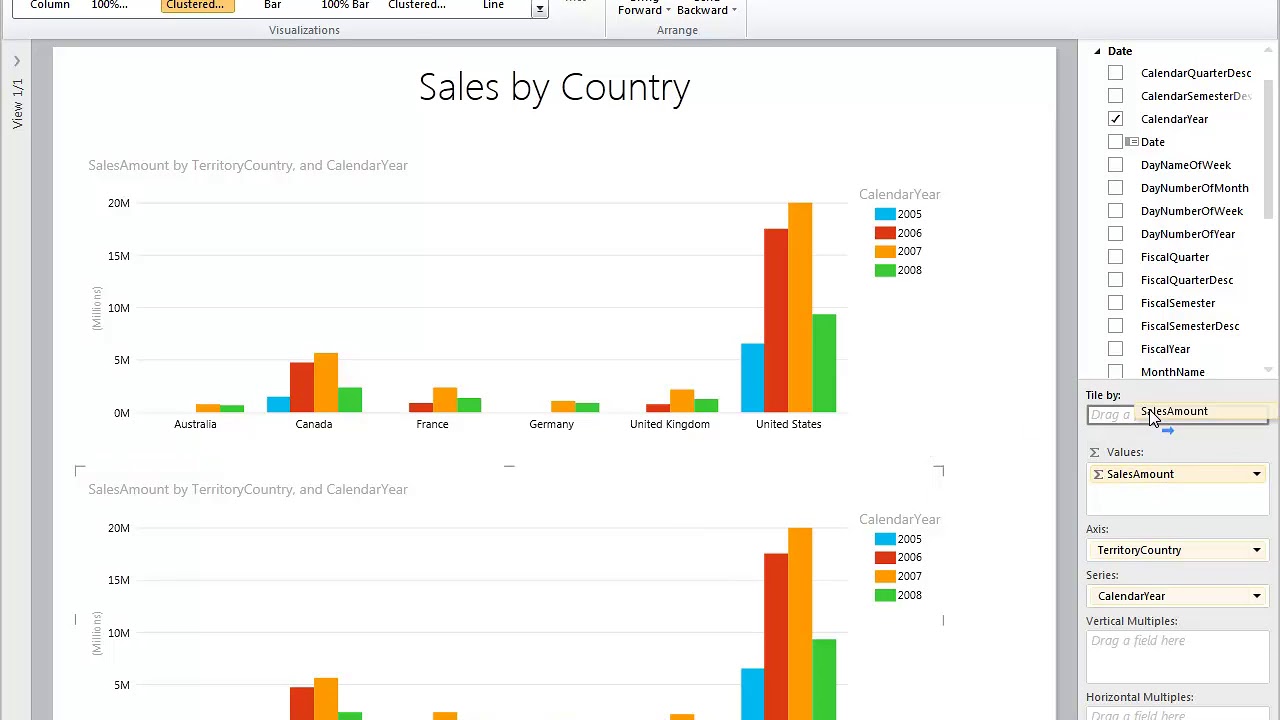The image size is (1280, 720).
Task: Click the sigma icon beside Values label
Action: (1094, 452)
